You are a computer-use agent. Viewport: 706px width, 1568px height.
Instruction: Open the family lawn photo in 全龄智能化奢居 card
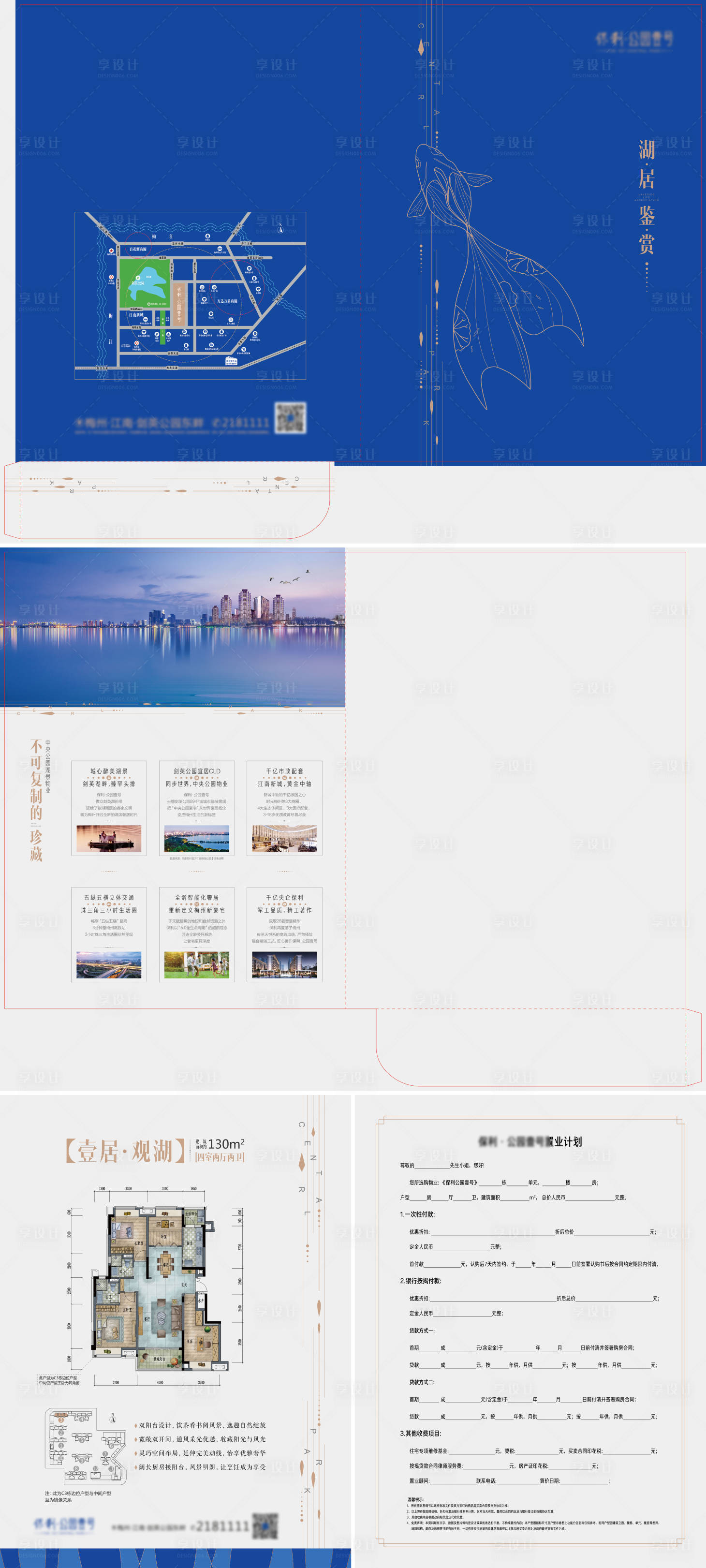pyautogui.click(x=197, y=965)
